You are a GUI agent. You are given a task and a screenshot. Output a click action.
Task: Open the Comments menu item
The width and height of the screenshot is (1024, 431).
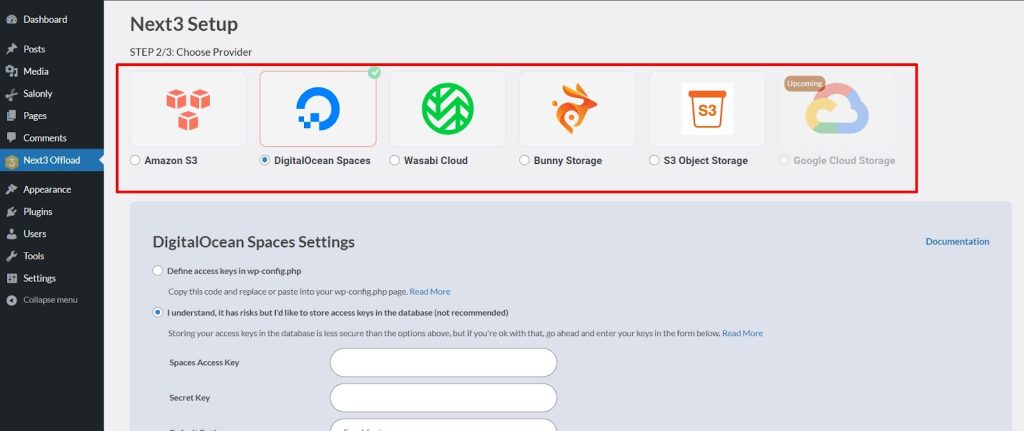point(52,138)
